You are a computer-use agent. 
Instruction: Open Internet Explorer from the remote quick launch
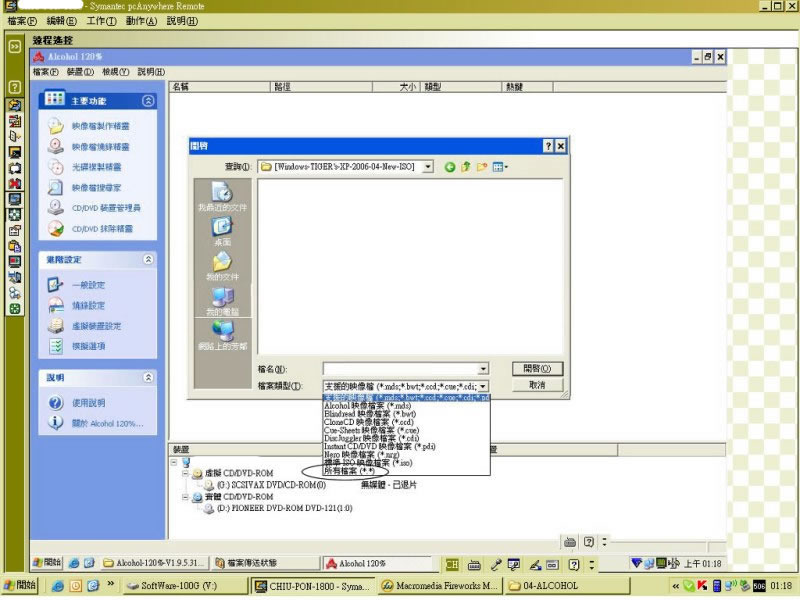coord(73,563)
